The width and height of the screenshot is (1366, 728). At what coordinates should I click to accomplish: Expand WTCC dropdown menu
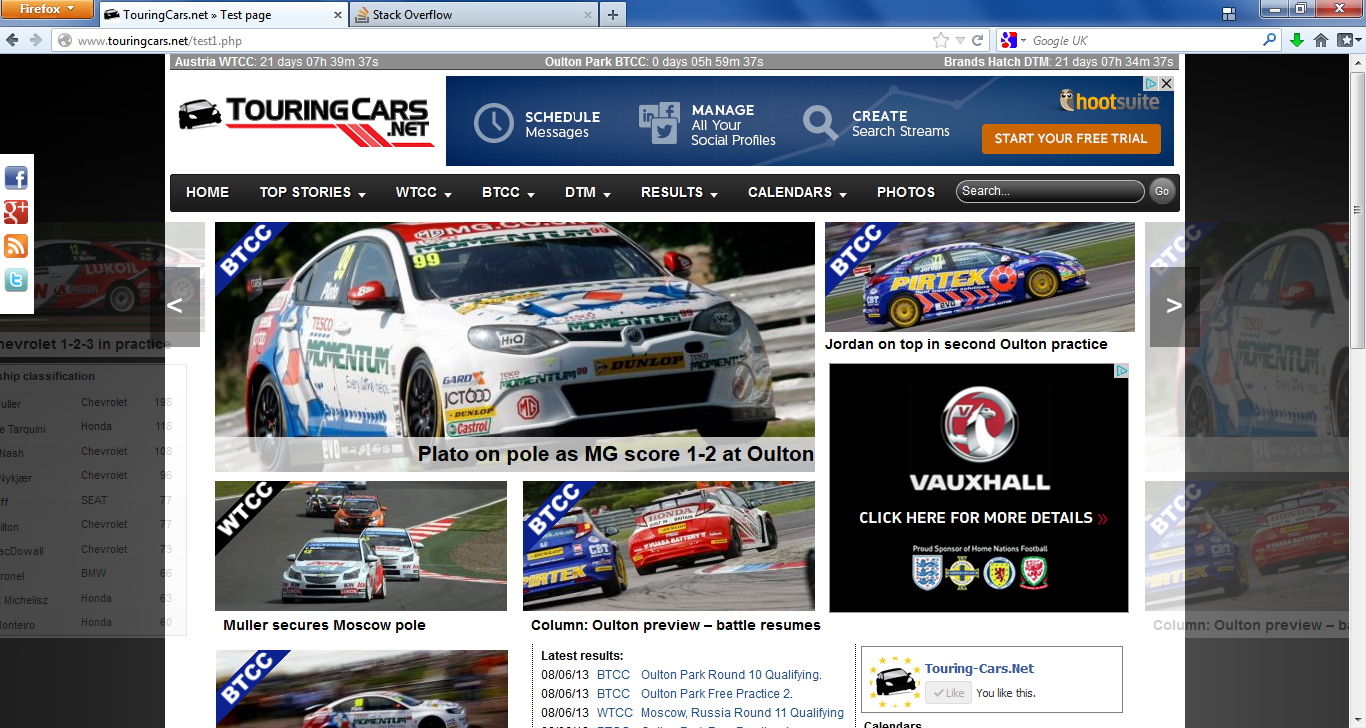point(424,192)
